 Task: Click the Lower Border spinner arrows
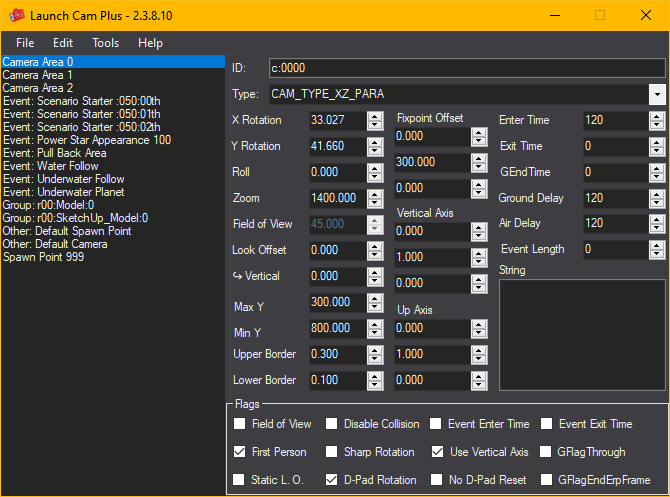click(x=375, y=380)
